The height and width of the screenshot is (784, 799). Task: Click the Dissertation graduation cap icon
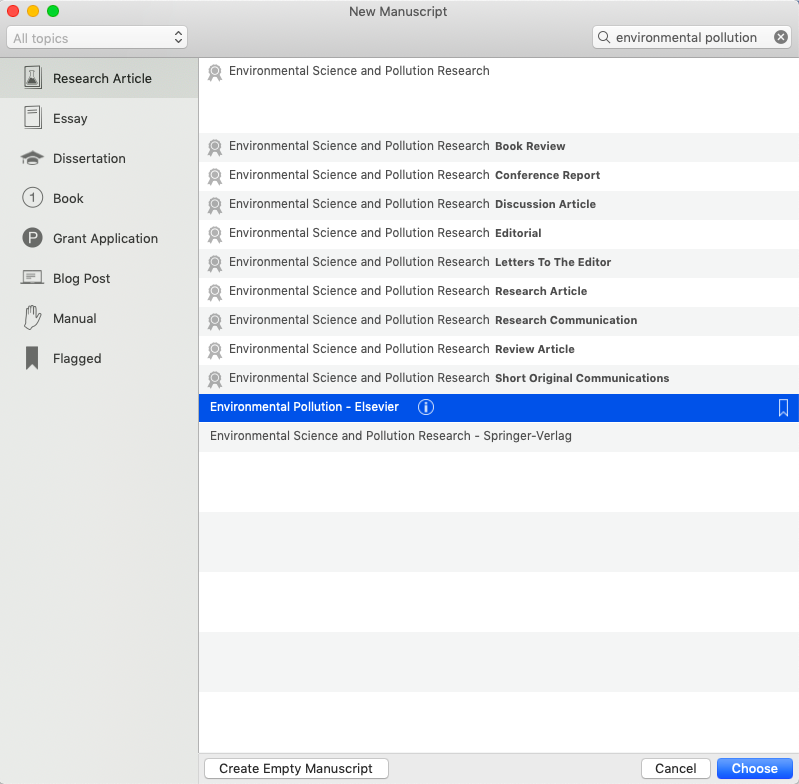pos(32,158)
